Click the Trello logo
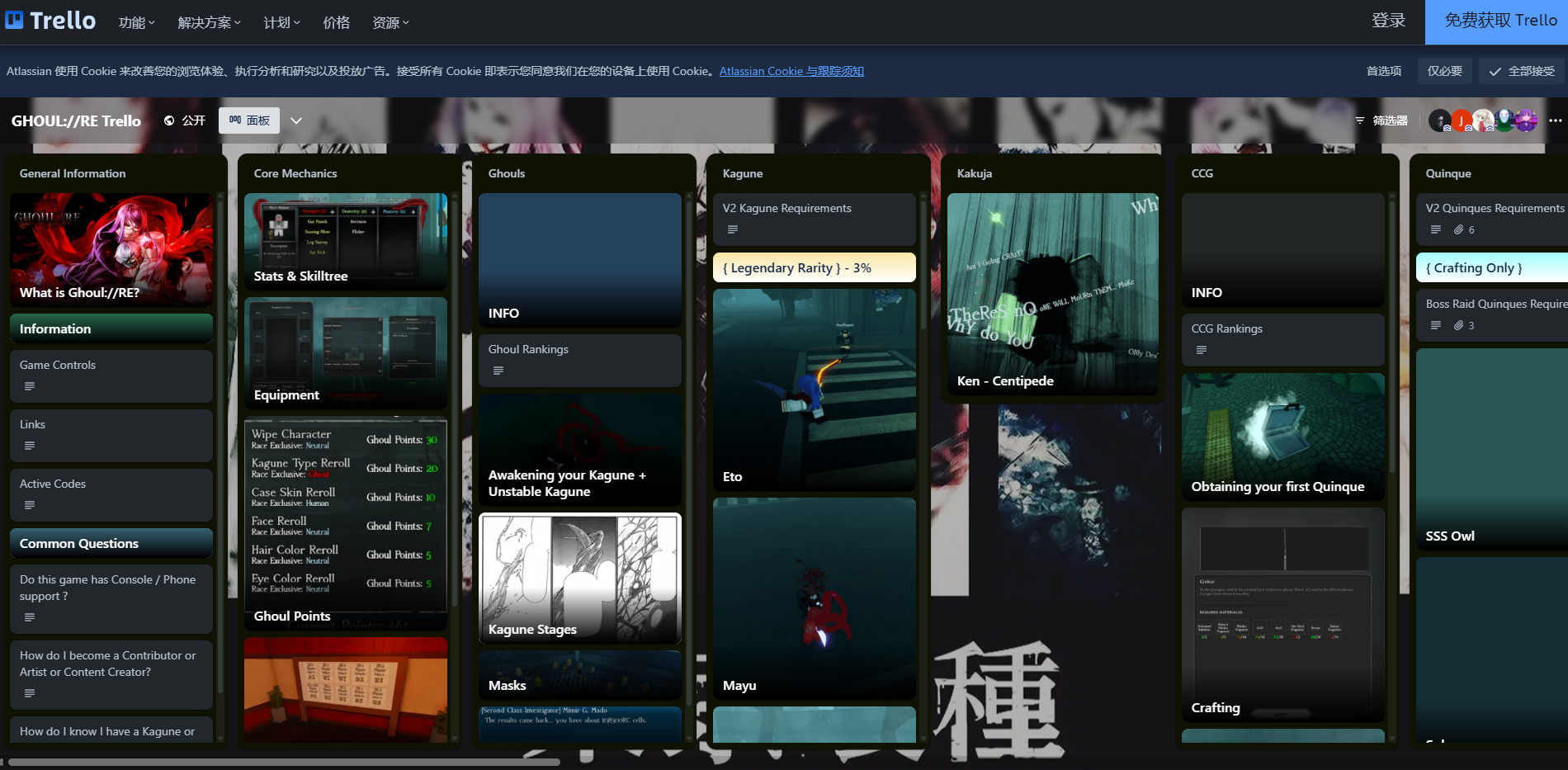Viewport: 1568px width, 770px height. 50,21
